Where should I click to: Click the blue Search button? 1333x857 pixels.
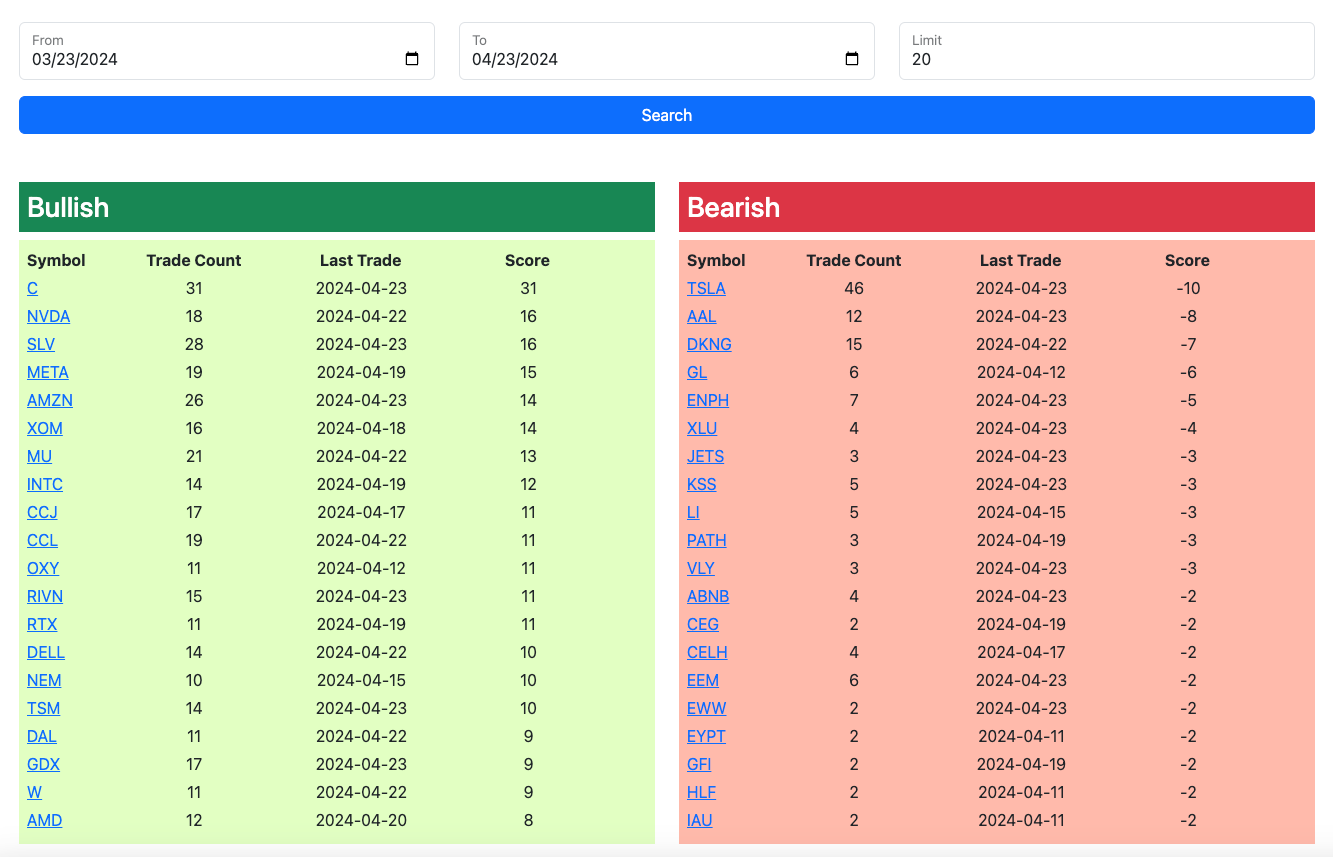click(x=666, y=115)
